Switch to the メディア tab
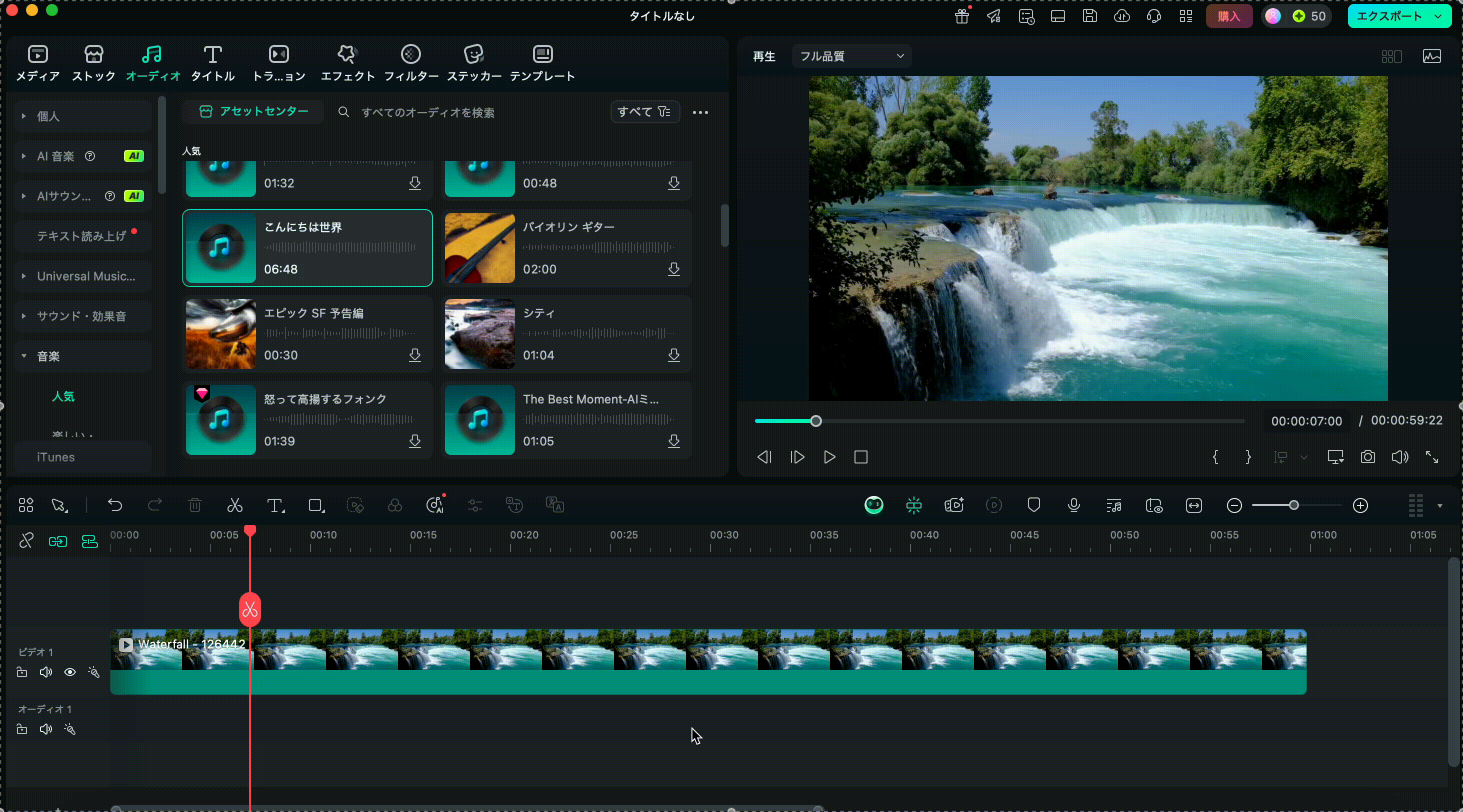This screenshot has width=1463, height=812. (x=37, y=62)
